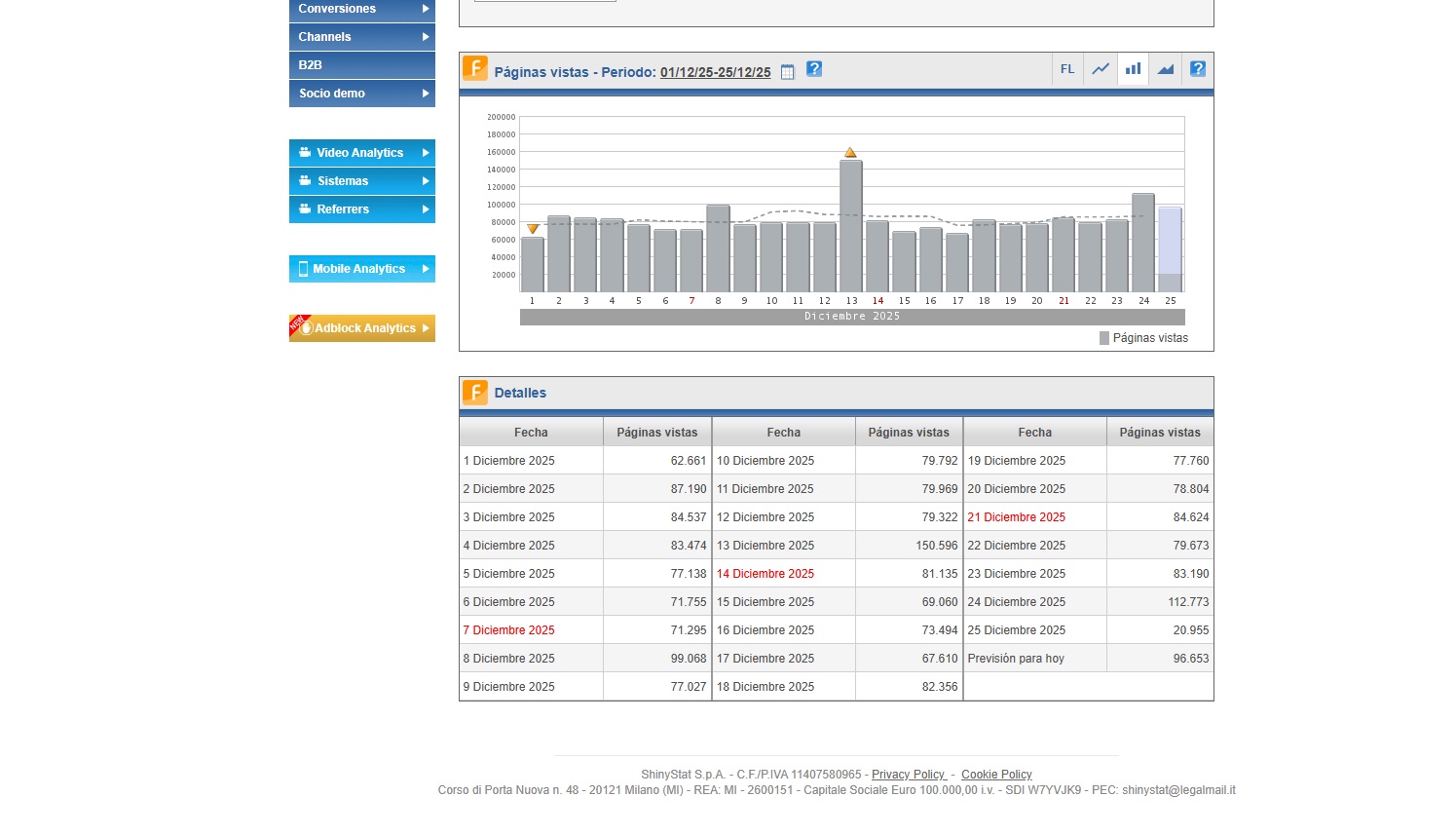Expand the Socio demo menu
1456x835 pixels.
(x=361, y=94)
